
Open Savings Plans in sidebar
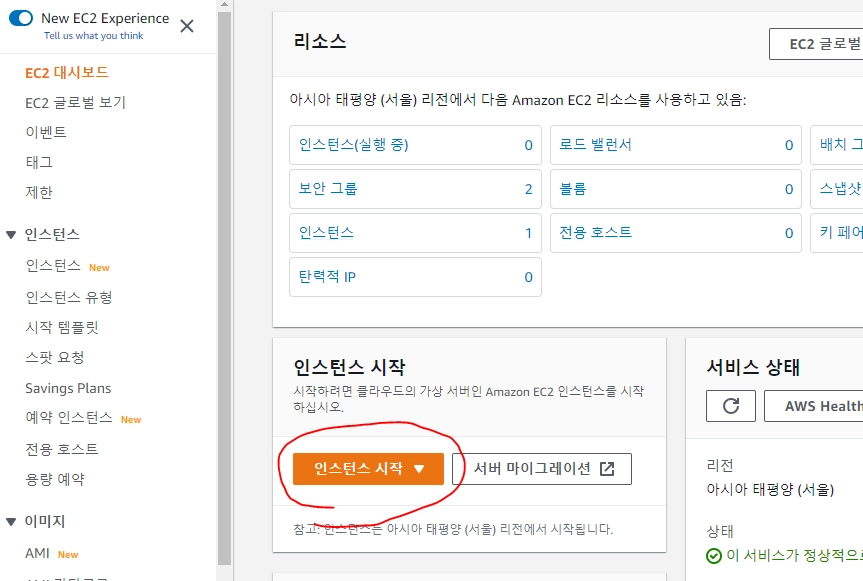[x=68, y=388]
